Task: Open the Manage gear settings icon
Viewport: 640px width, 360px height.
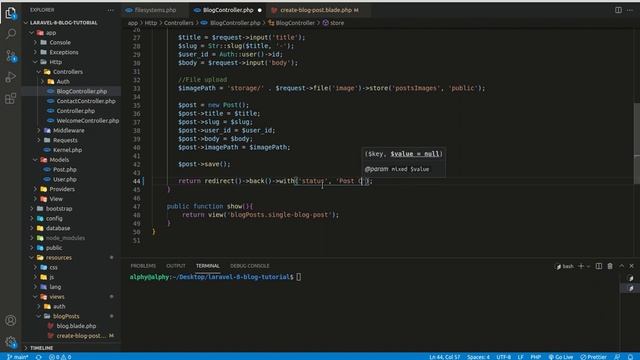Action: pyautogui.click(x=11, y=342)
